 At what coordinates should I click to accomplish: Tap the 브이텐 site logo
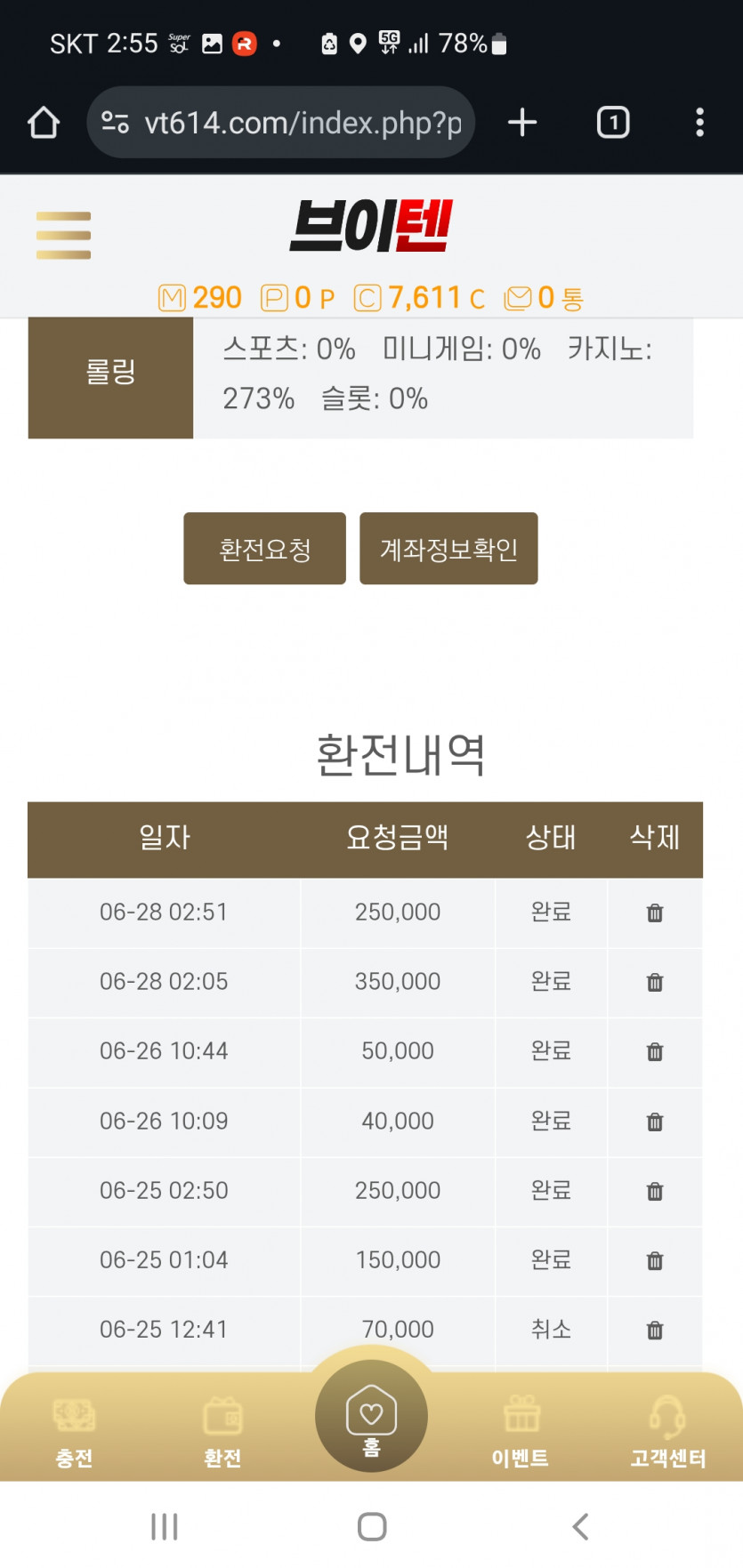[x=372, y=226]
